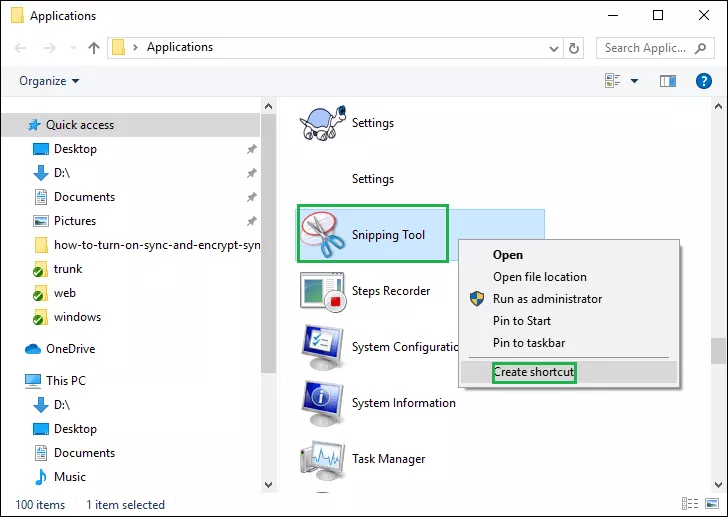Click the Back navigation arrow
Viewport: 728px width, 517px height.
20,48
